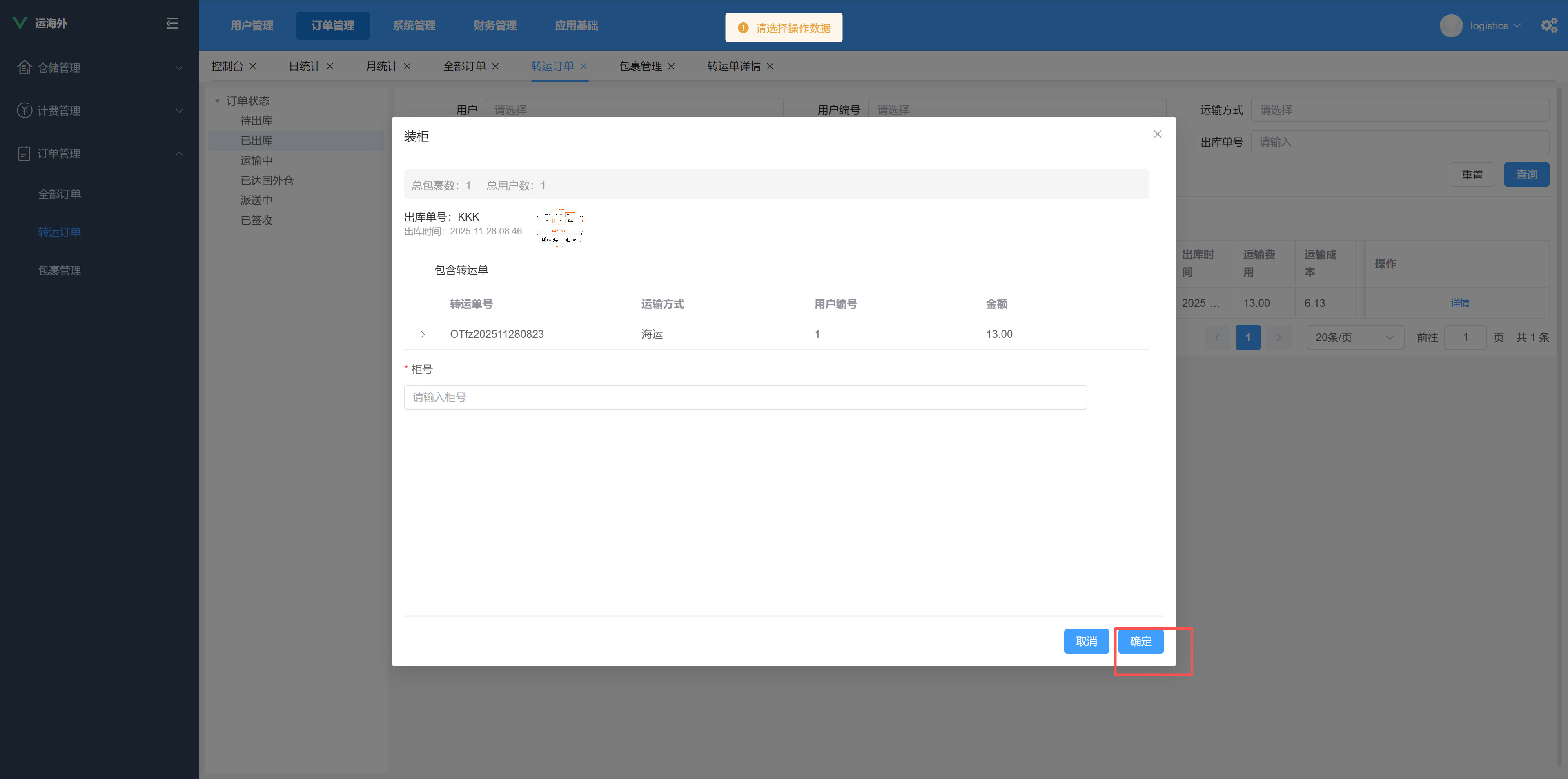
Task: Click the 确定 button
Action: (x=1140, y=641)
